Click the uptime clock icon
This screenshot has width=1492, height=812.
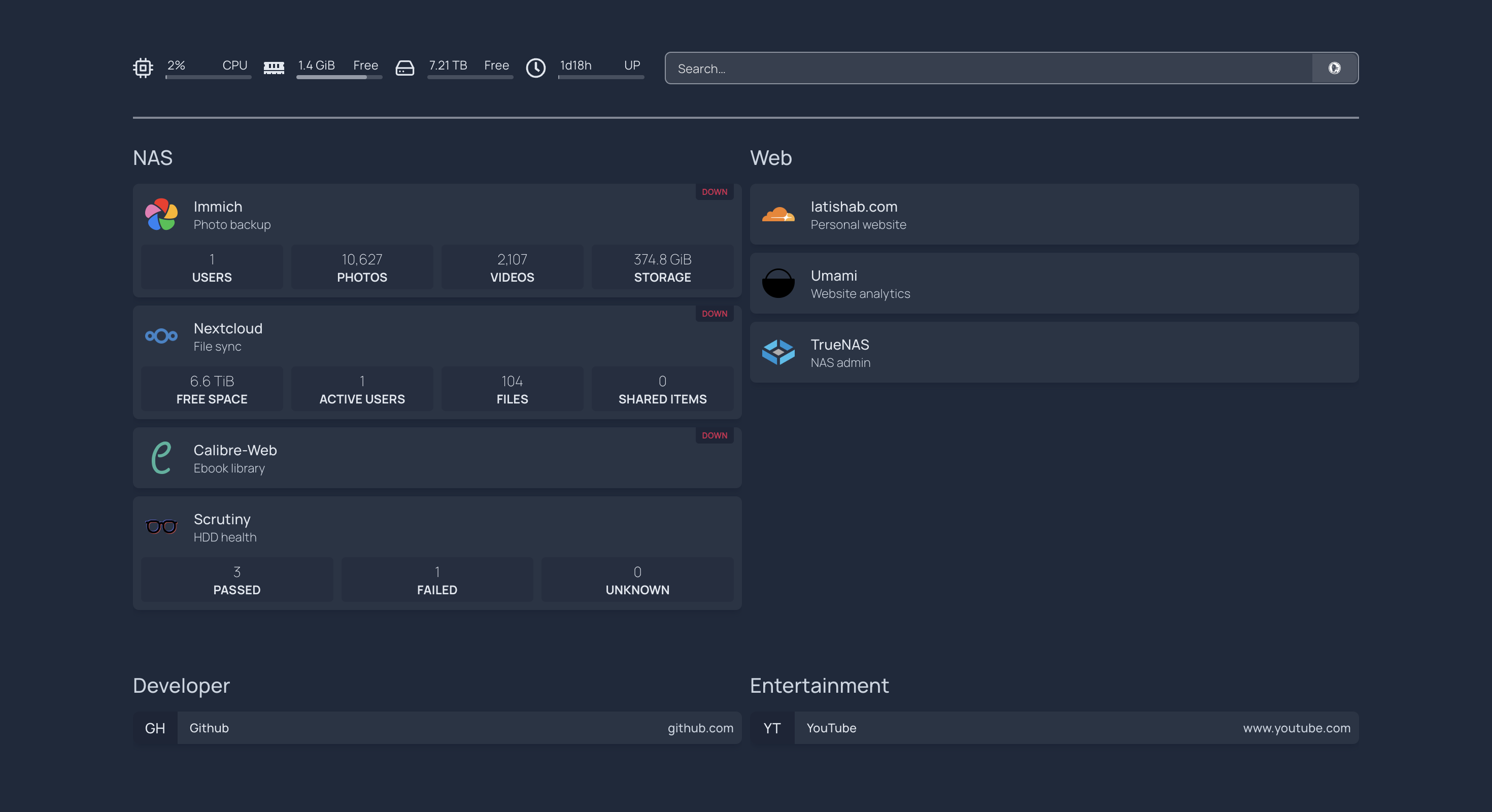pos(536,68)
